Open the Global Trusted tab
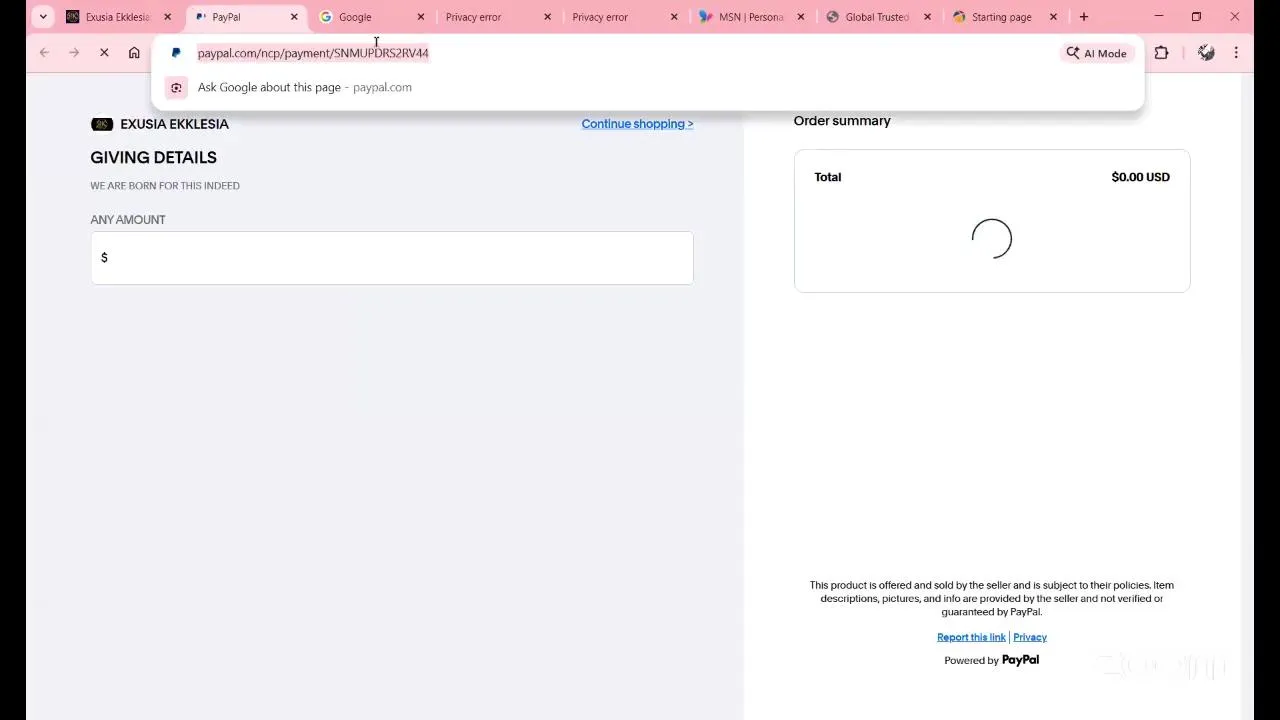This screenshot has height=720, width=1280. 878,17
